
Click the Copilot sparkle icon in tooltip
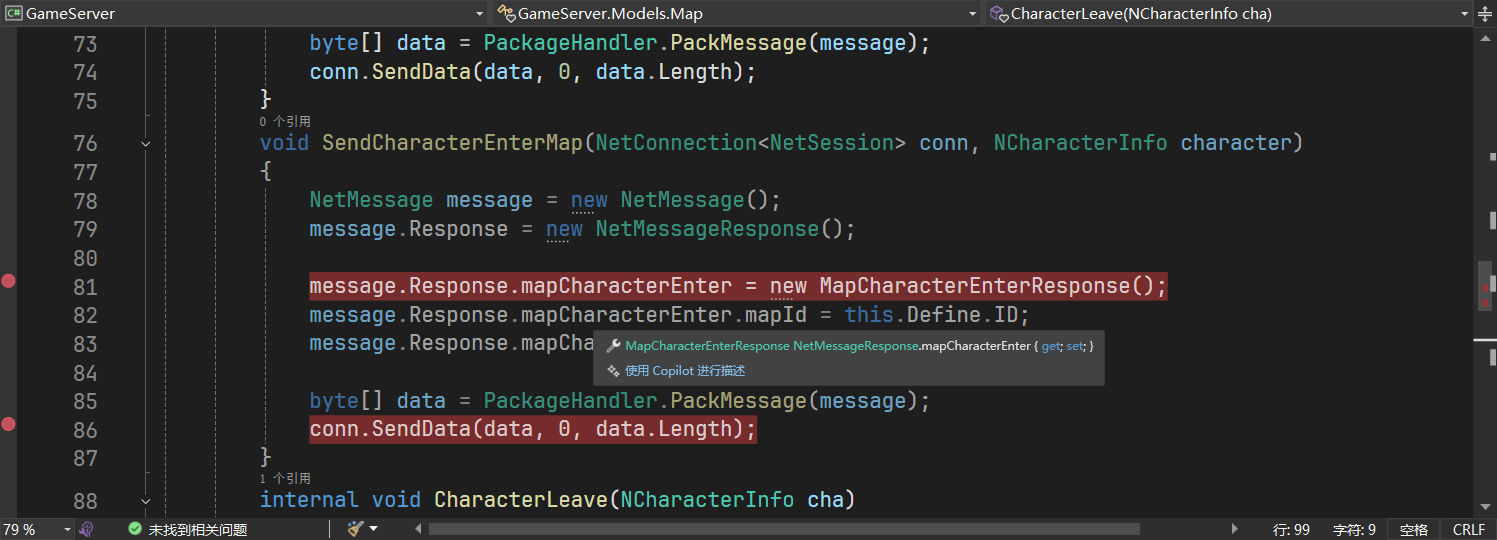(x=613, y=371)
